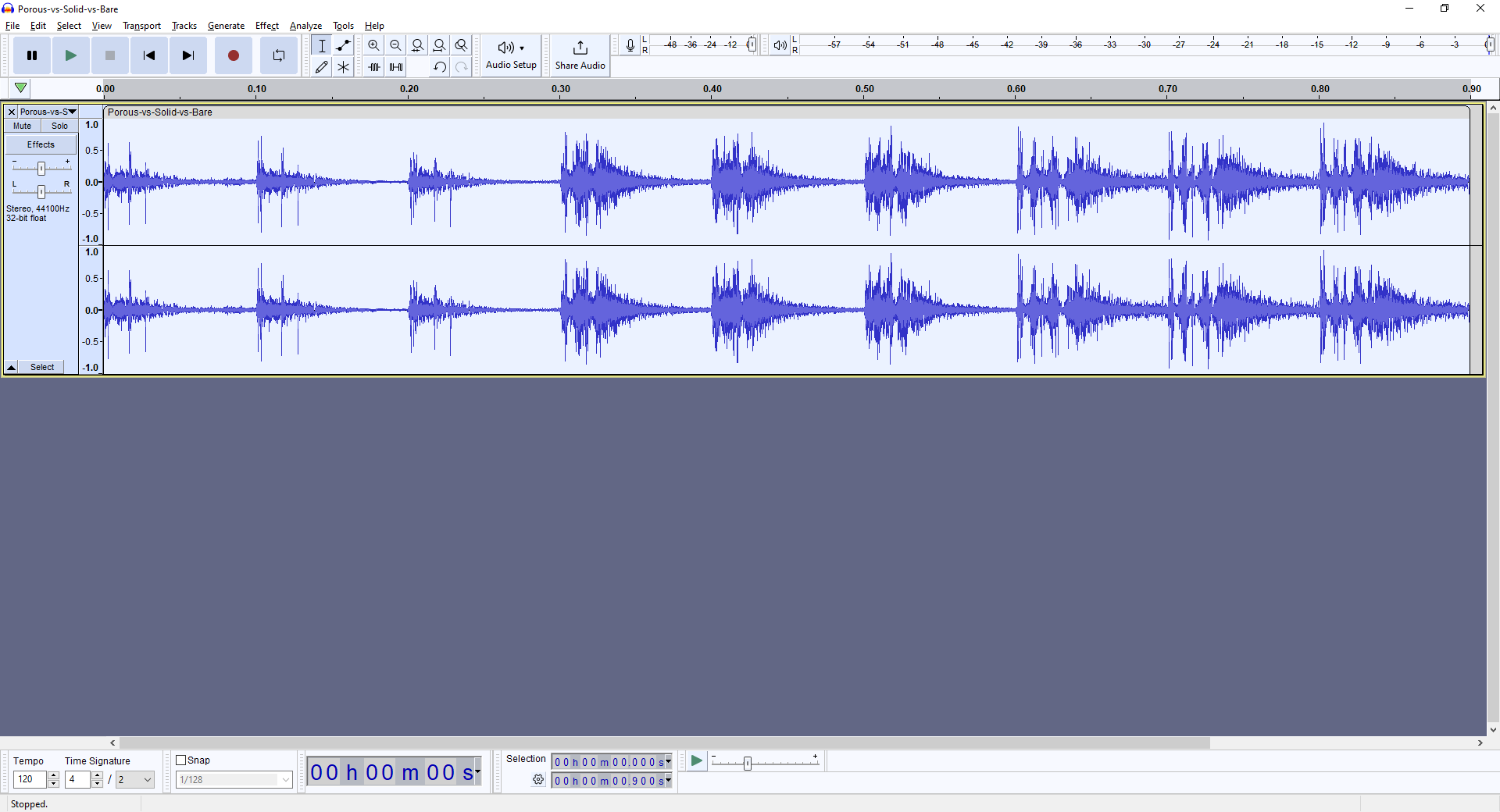Fit project to width zoom icon
Viewport: 1500px width, 812px height.
pyautogui.click(x=440, y=45)
